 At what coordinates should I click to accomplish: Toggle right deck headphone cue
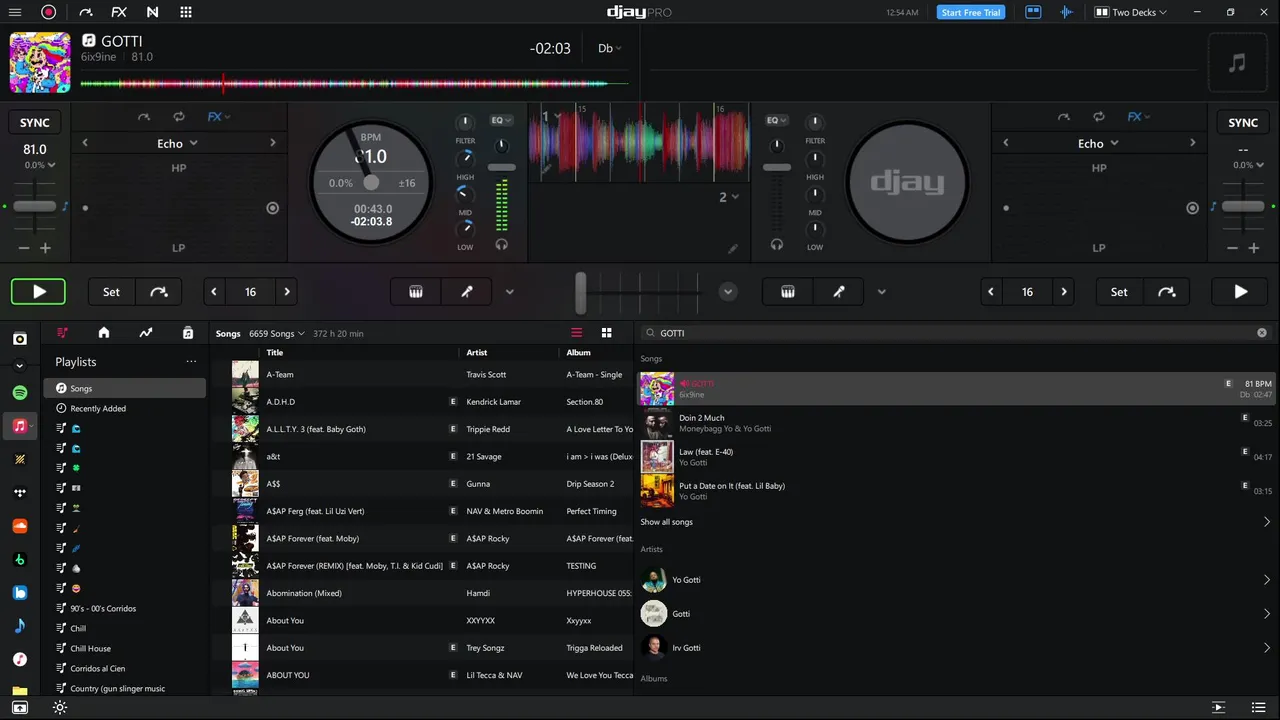pyautogui.click(x=776, y=244)
